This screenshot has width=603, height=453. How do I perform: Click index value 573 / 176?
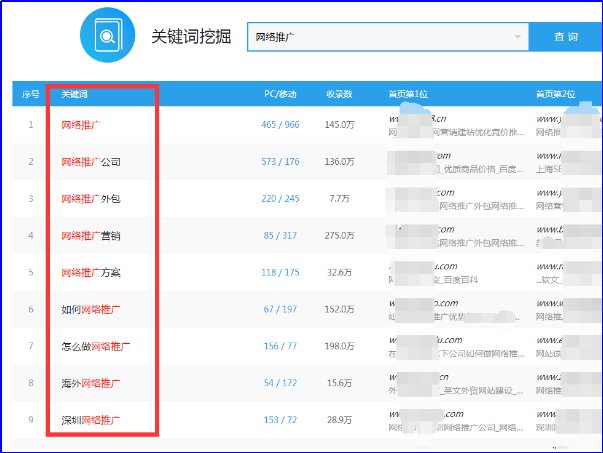(280, 162)
